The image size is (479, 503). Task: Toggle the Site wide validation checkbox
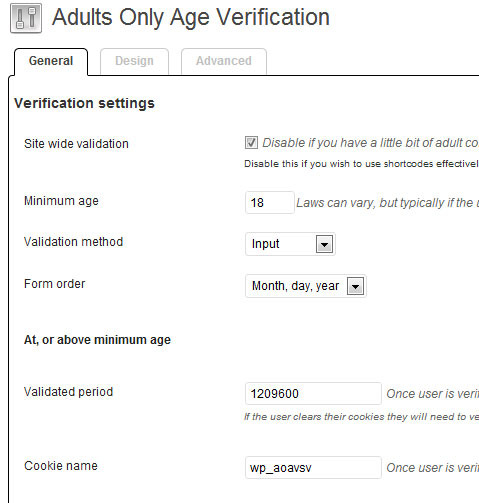[251, 143]
